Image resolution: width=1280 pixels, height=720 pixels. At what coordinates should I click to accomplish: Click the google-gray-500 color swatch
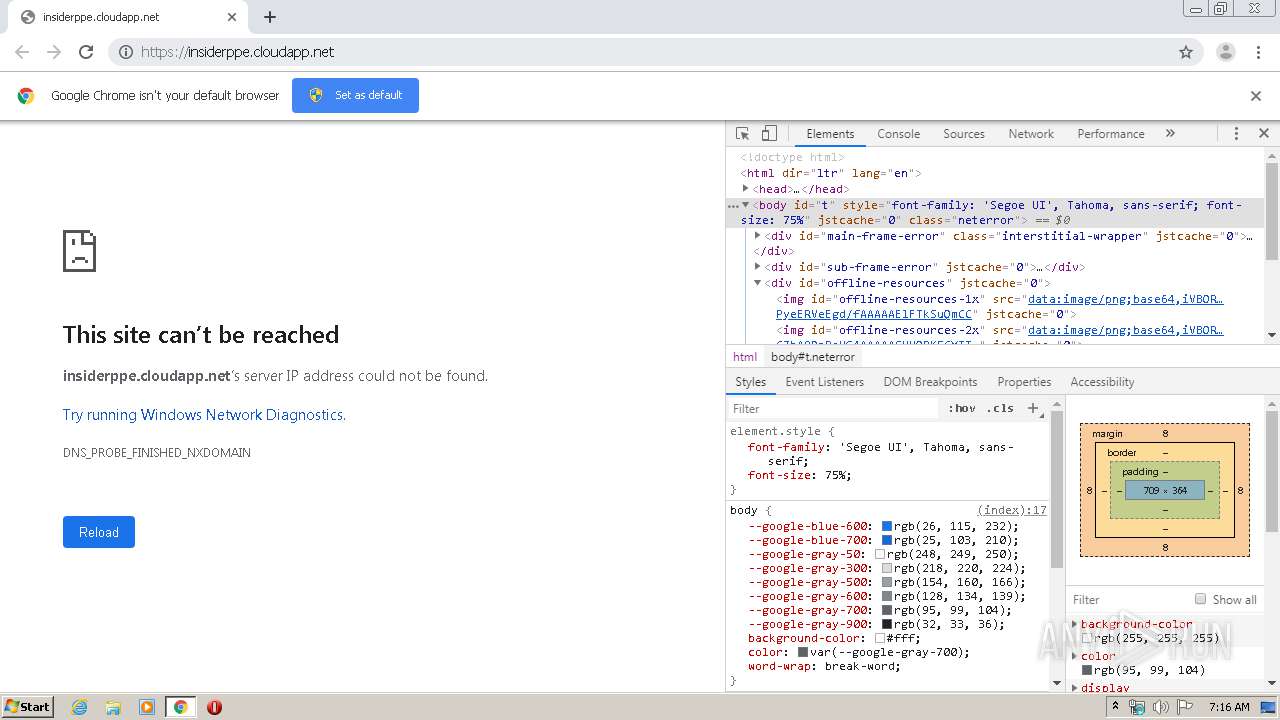tap(886, 582)
